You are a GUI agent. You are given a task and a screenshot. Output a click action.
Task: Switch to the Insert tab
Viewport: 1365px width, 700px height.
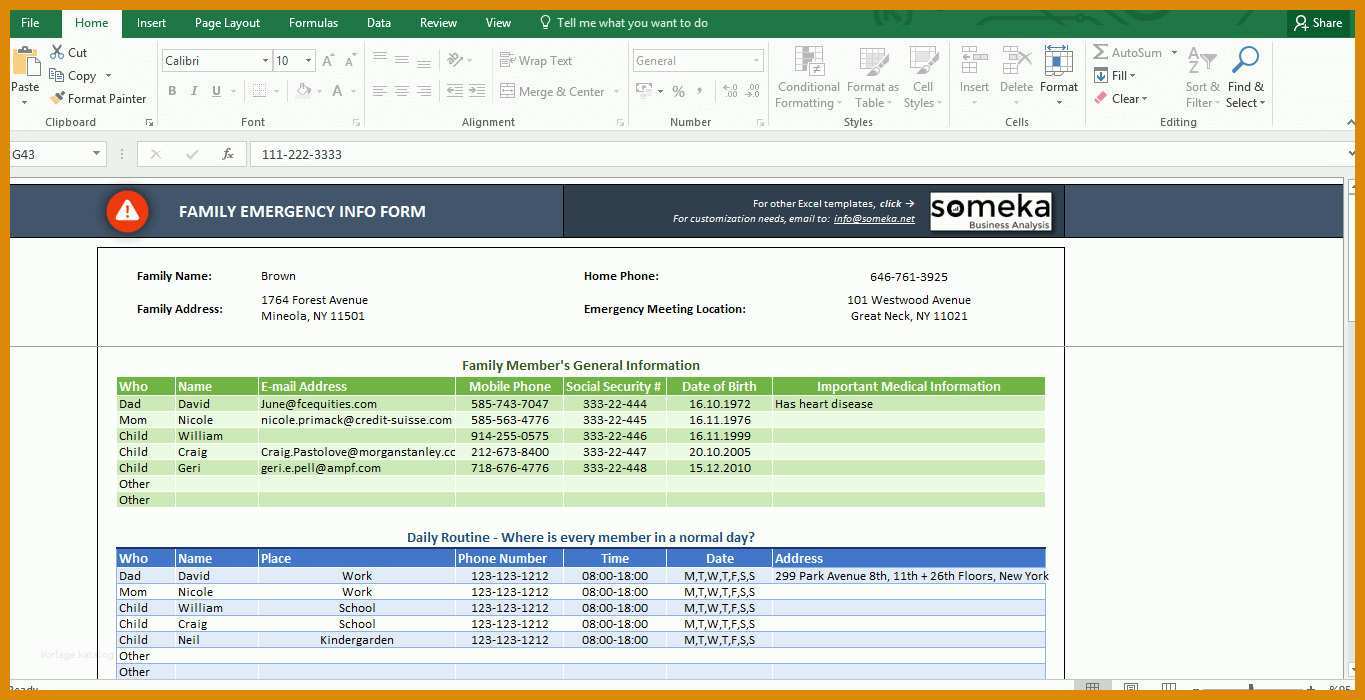coord(152,22)
